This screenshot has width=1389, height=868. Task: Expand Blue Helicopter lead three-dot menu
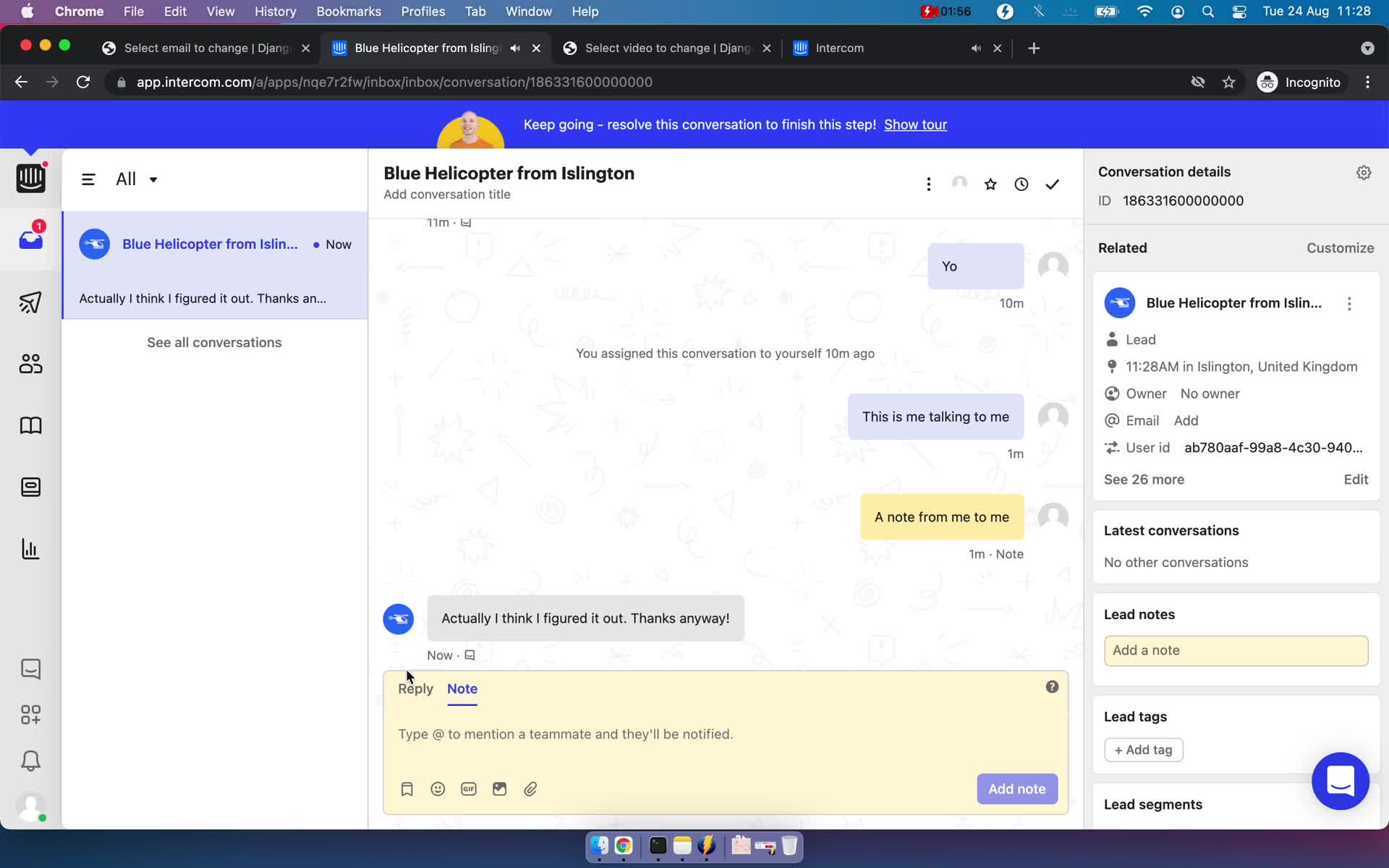pos(1349,303)
